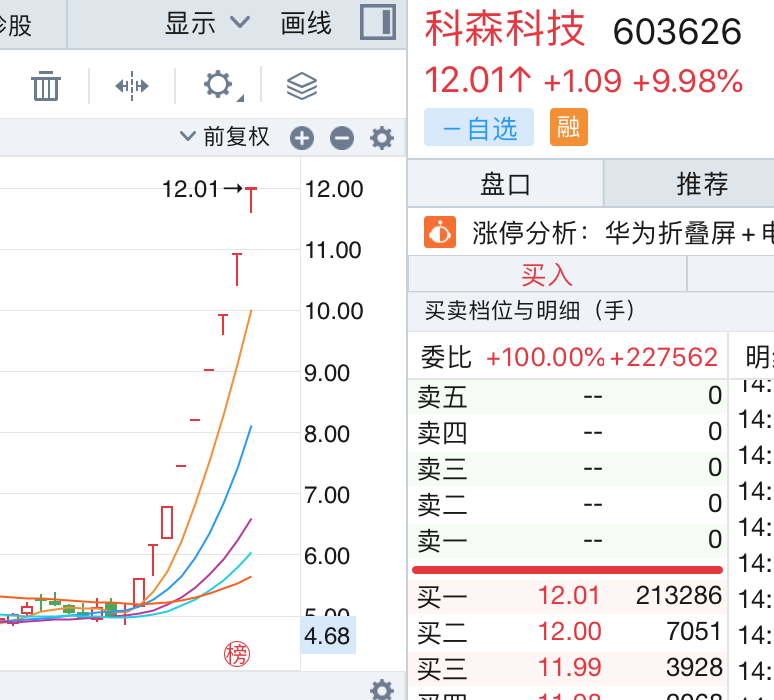Select the 卖四 row
Image resolution: width=774 pixels, height=700 pixels.
pyautogui.click(x=568, y=432)
